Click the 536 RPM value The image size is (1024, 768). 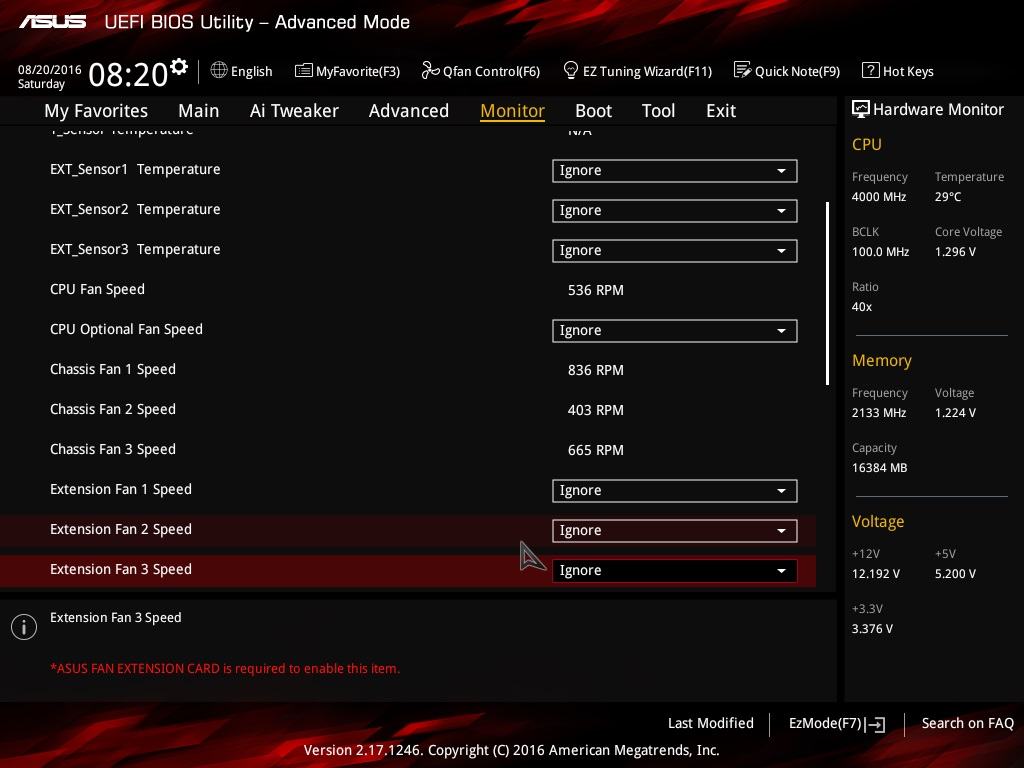pos(596,290)
